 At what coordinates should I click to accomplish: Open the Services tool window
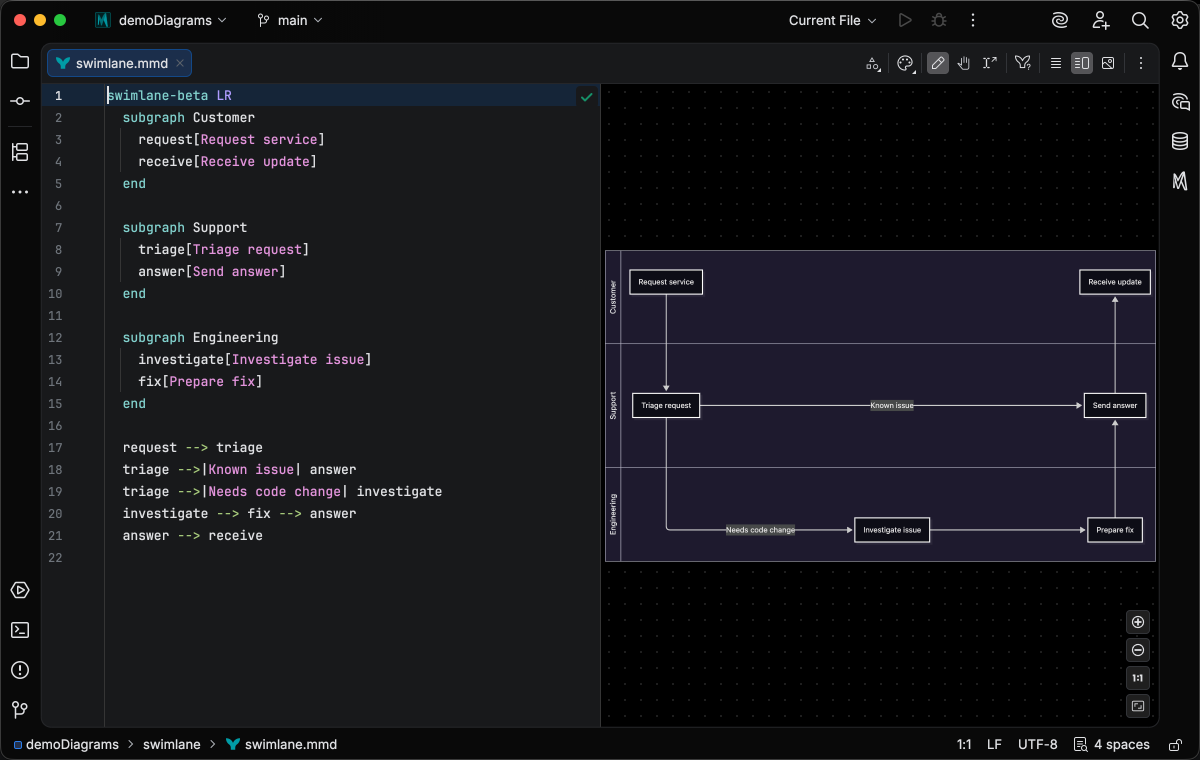(x=20, y=590)
